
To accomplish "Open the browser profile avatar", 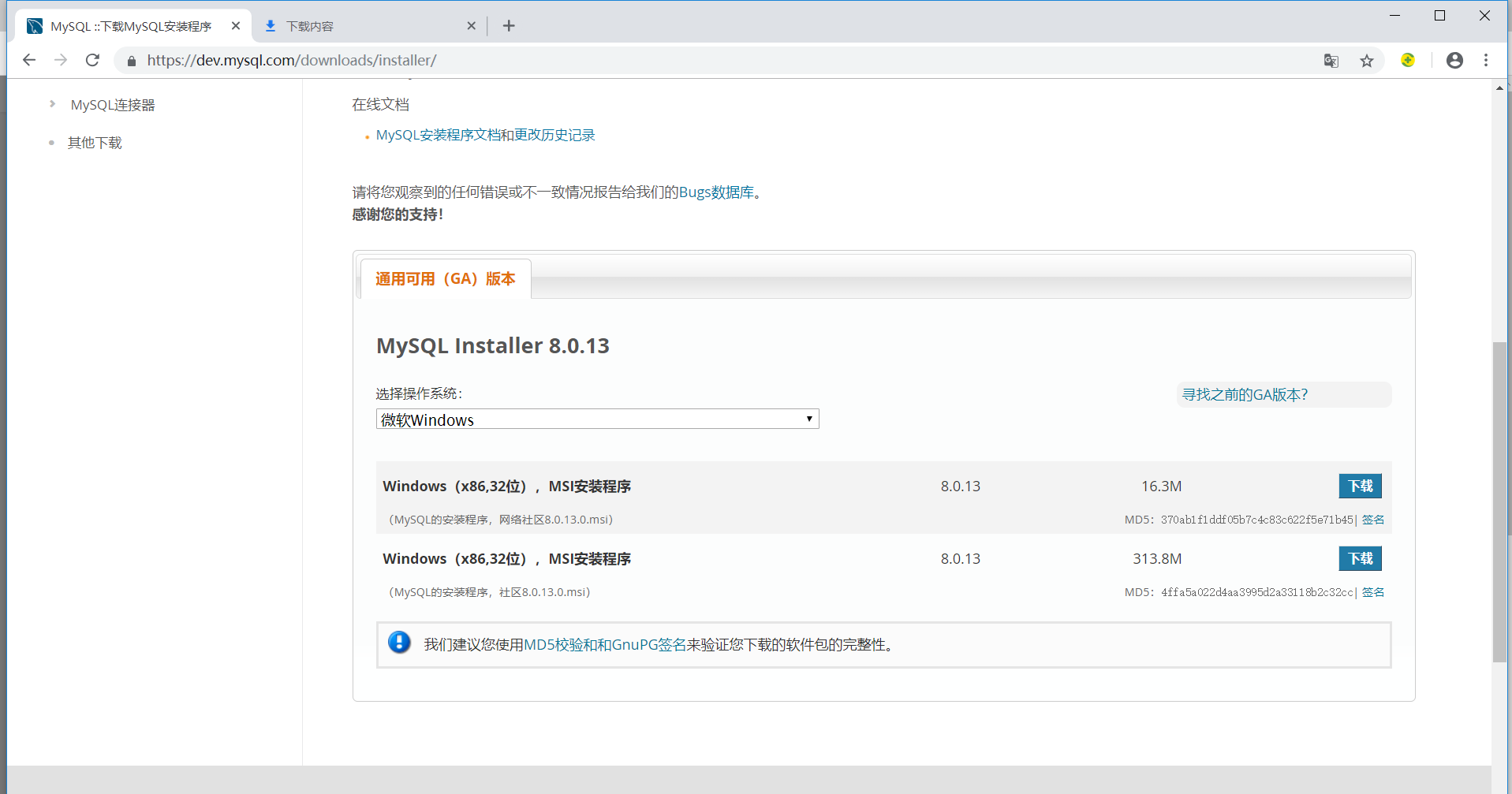I will point(1454,60).
